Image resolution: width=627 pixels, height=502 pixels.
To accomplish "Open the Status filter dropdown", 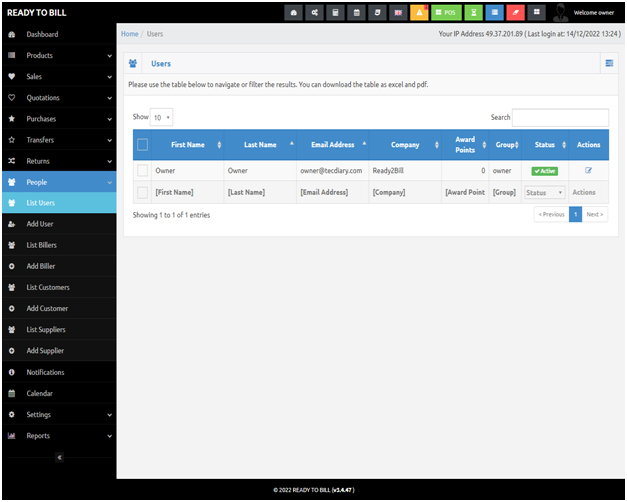I will pyautogui.click(x=545, y=193).
